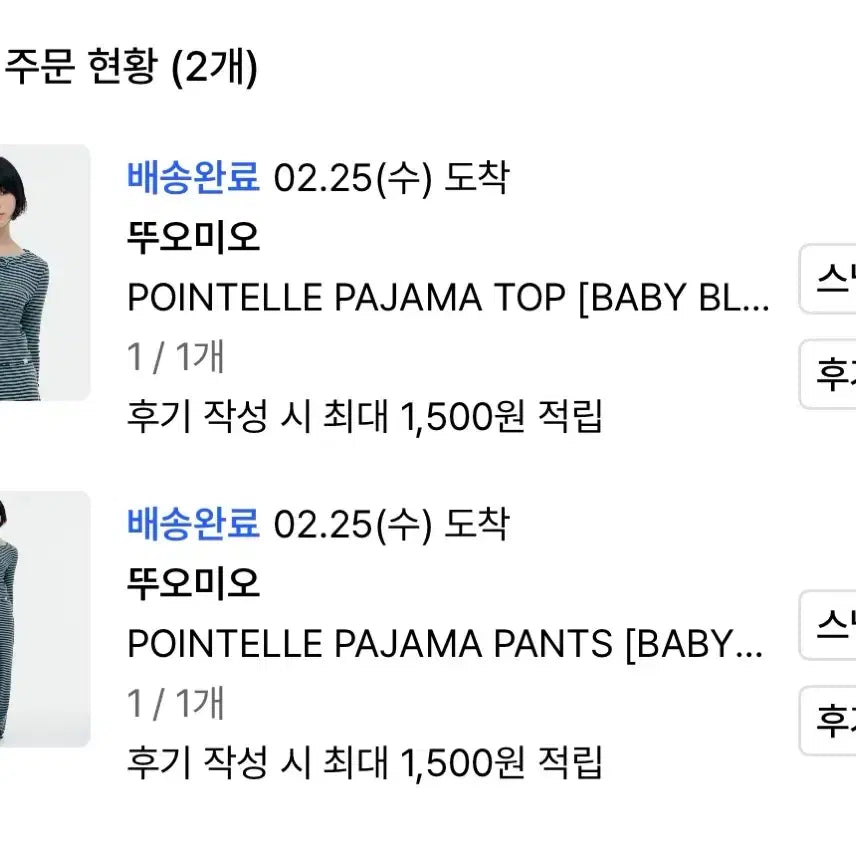This screenshot has width=856, height=856.
Task: Click the 배송완료 status on second order
Action: [192, 523]
